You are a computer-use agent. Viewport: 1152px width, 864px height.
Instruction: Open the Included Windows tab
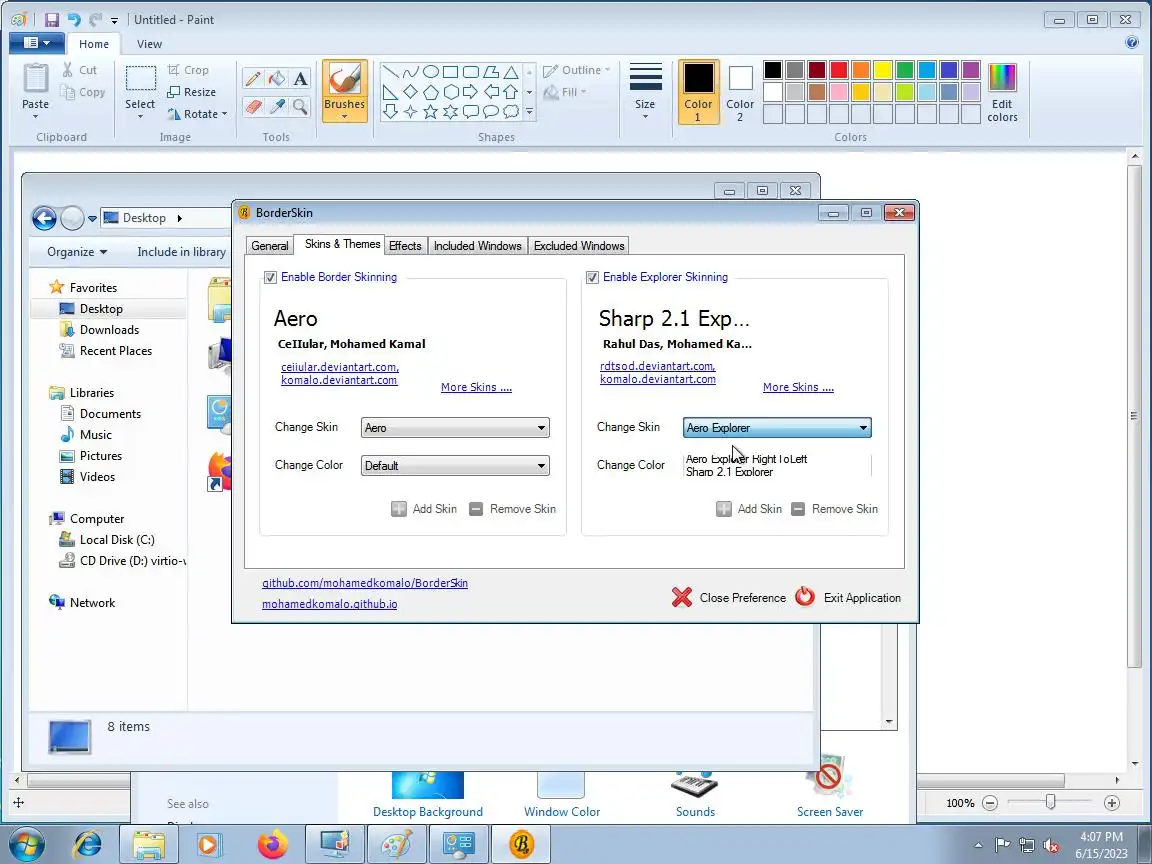[478, 245]
